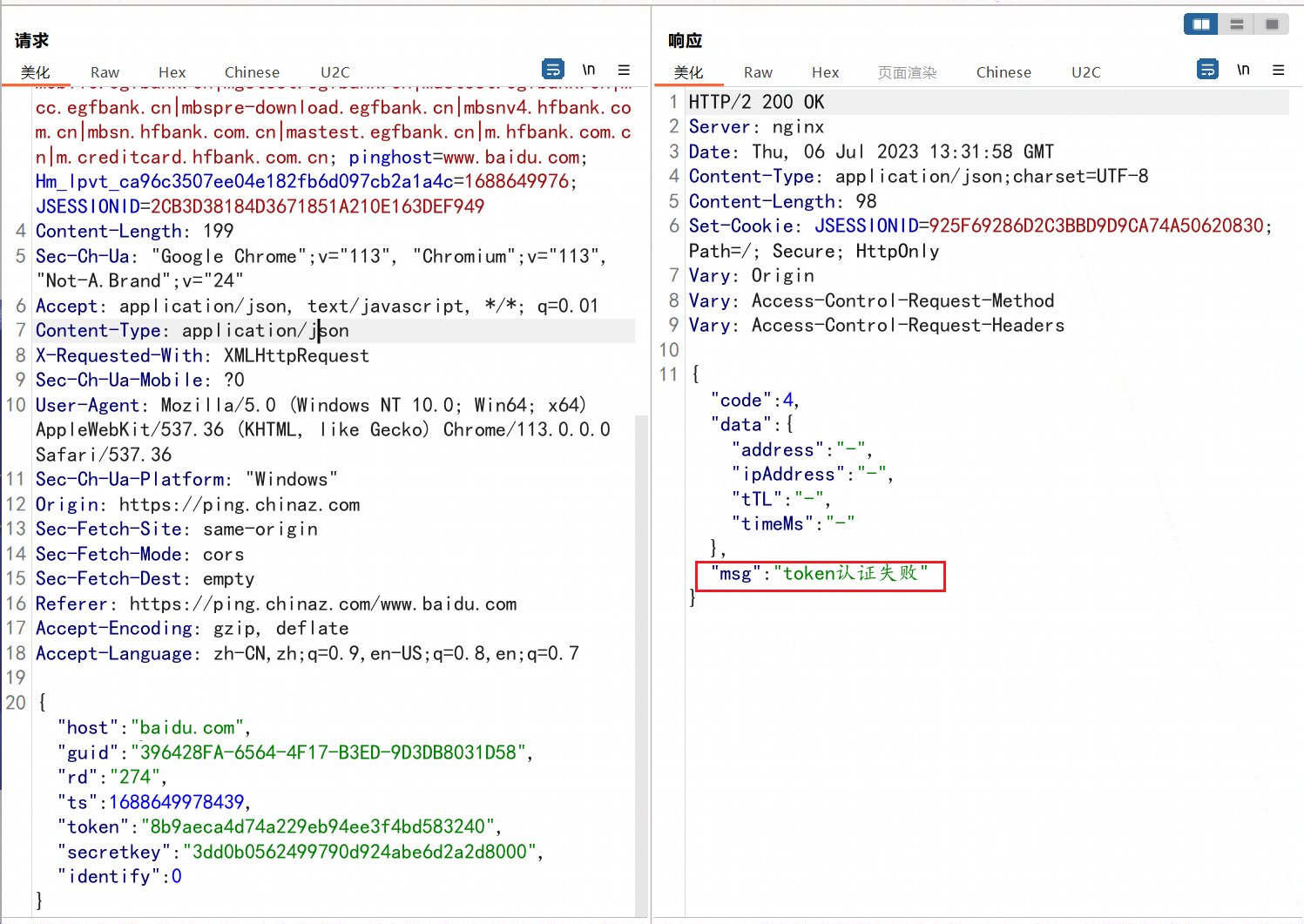Click the 响应 panel title
Screen dimensions: 1304x924
click(x=685, y=40)
